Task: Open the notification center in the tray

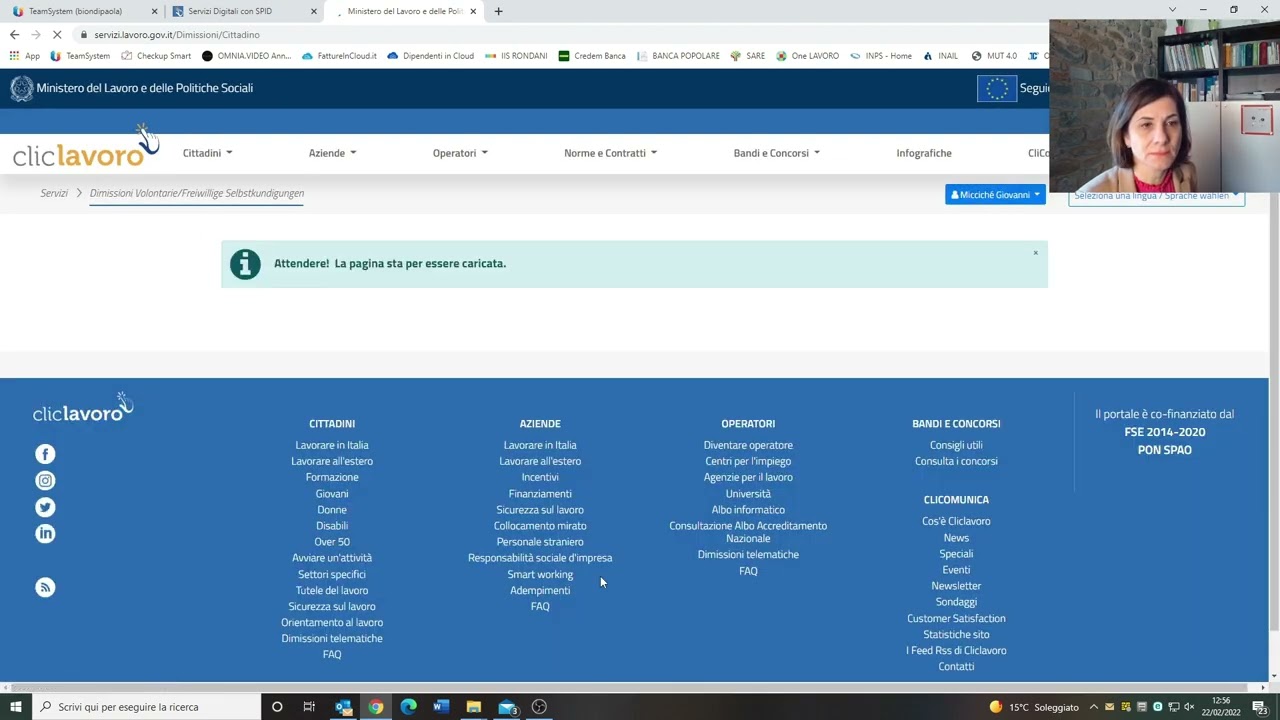Action: [x=1260, y=707]
